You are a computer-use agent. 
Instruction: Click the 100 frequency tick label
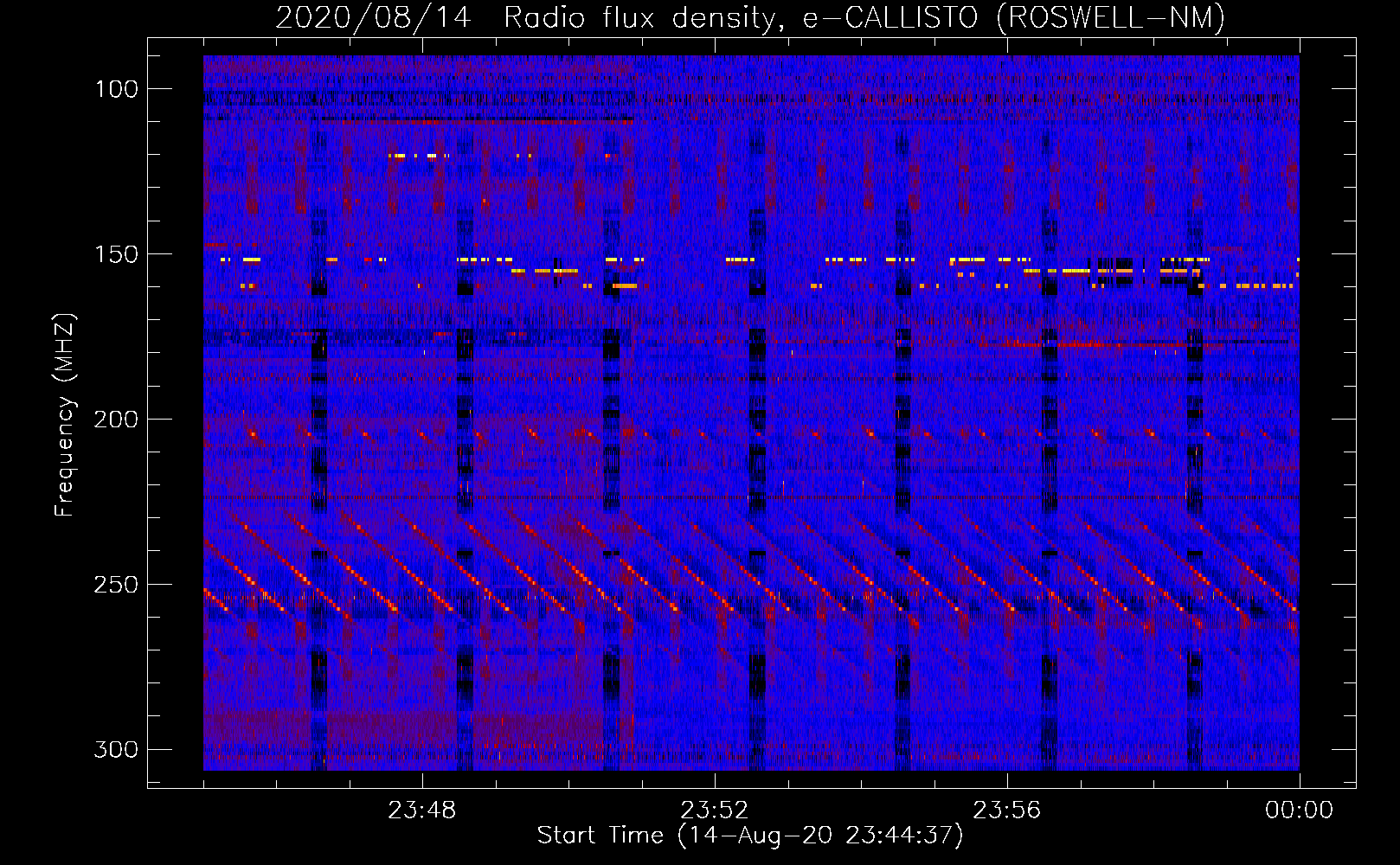(x=116, y=89)
